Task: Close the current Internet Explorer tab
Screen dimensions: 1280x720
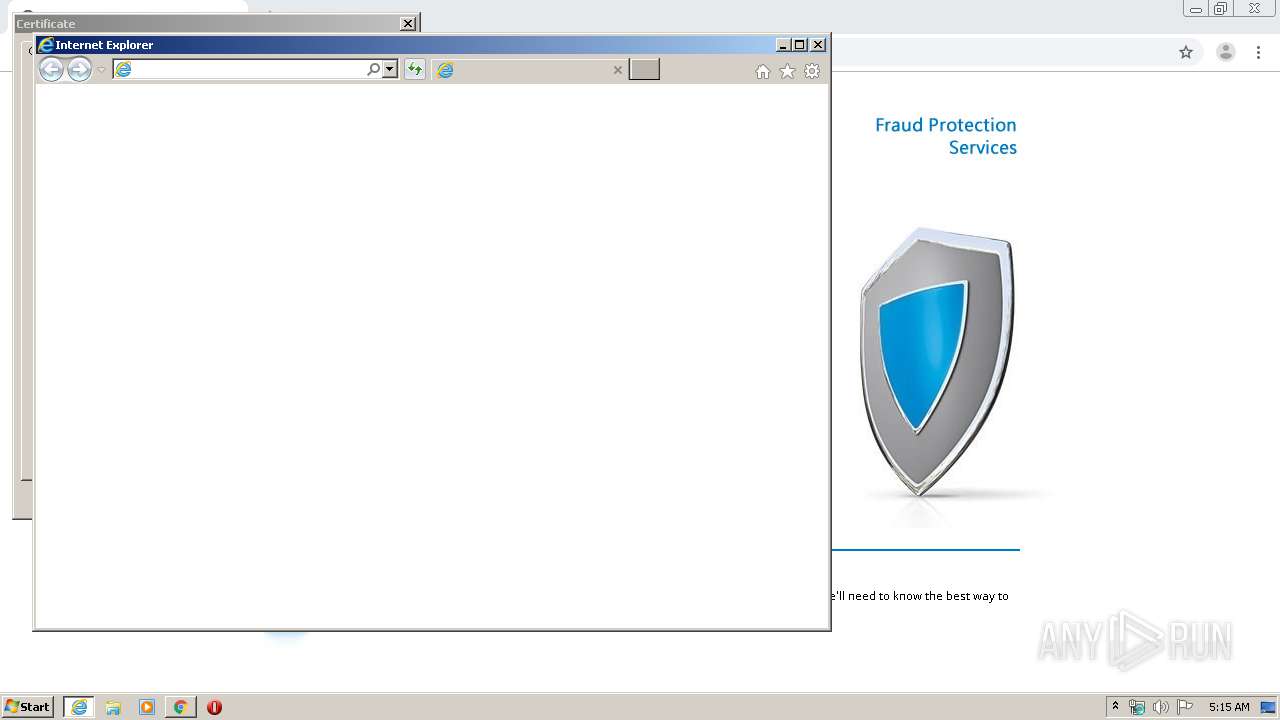Action: tap(618, 70)
